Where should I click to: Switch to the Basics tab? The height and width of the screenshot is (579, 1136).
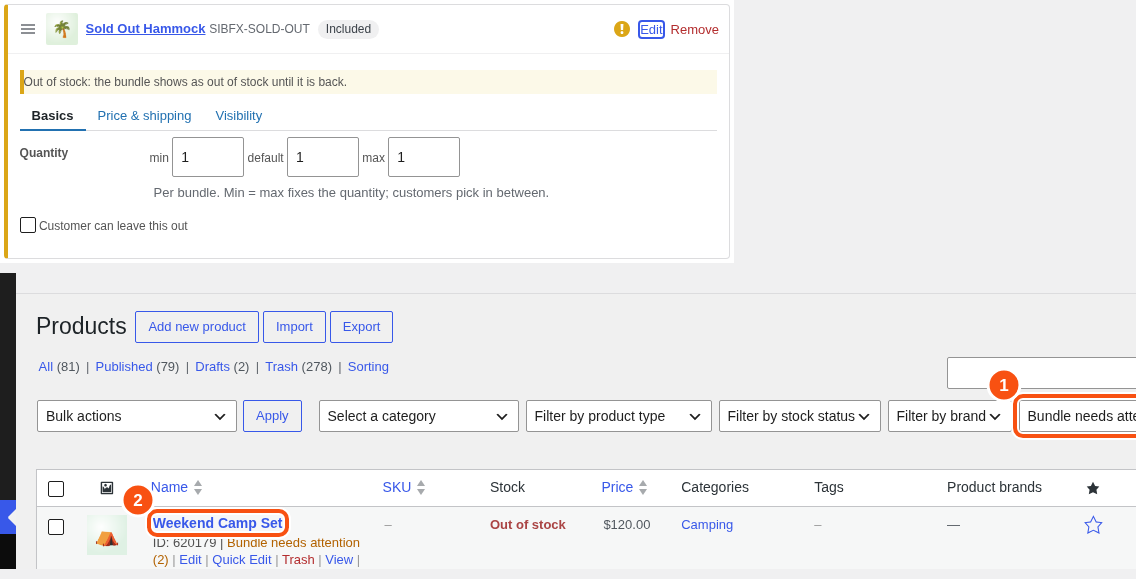click(x=52, y=116)
